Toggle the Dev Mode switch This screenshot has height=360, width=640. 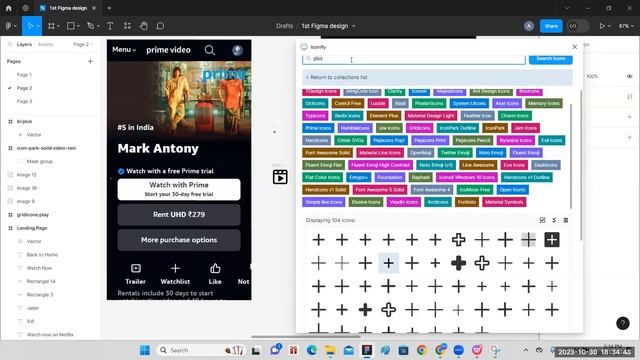pyautogui.click(x=578, y=26)
